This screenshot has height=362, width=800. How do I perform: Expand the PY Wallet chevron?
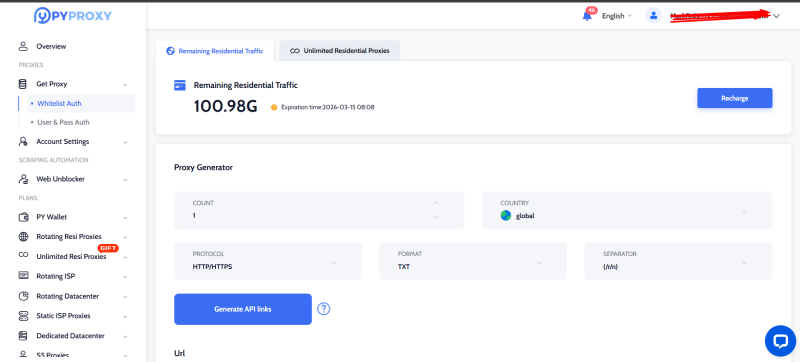(125, 218)
